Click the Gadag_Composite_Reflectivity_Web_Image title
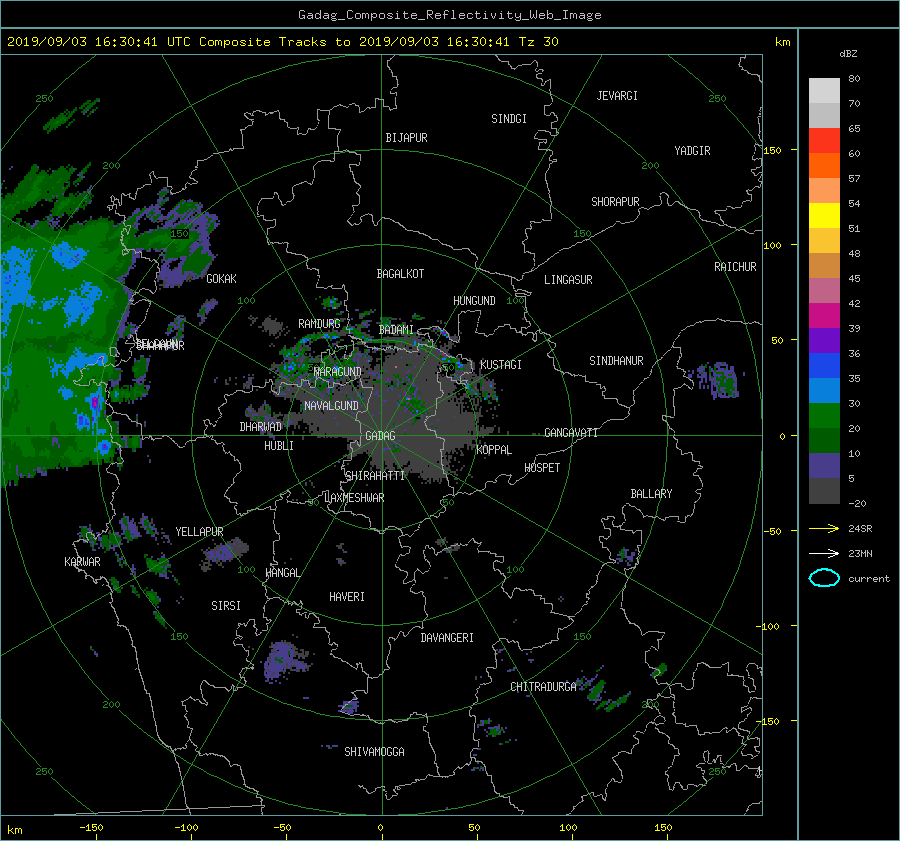 pos(449,15)
